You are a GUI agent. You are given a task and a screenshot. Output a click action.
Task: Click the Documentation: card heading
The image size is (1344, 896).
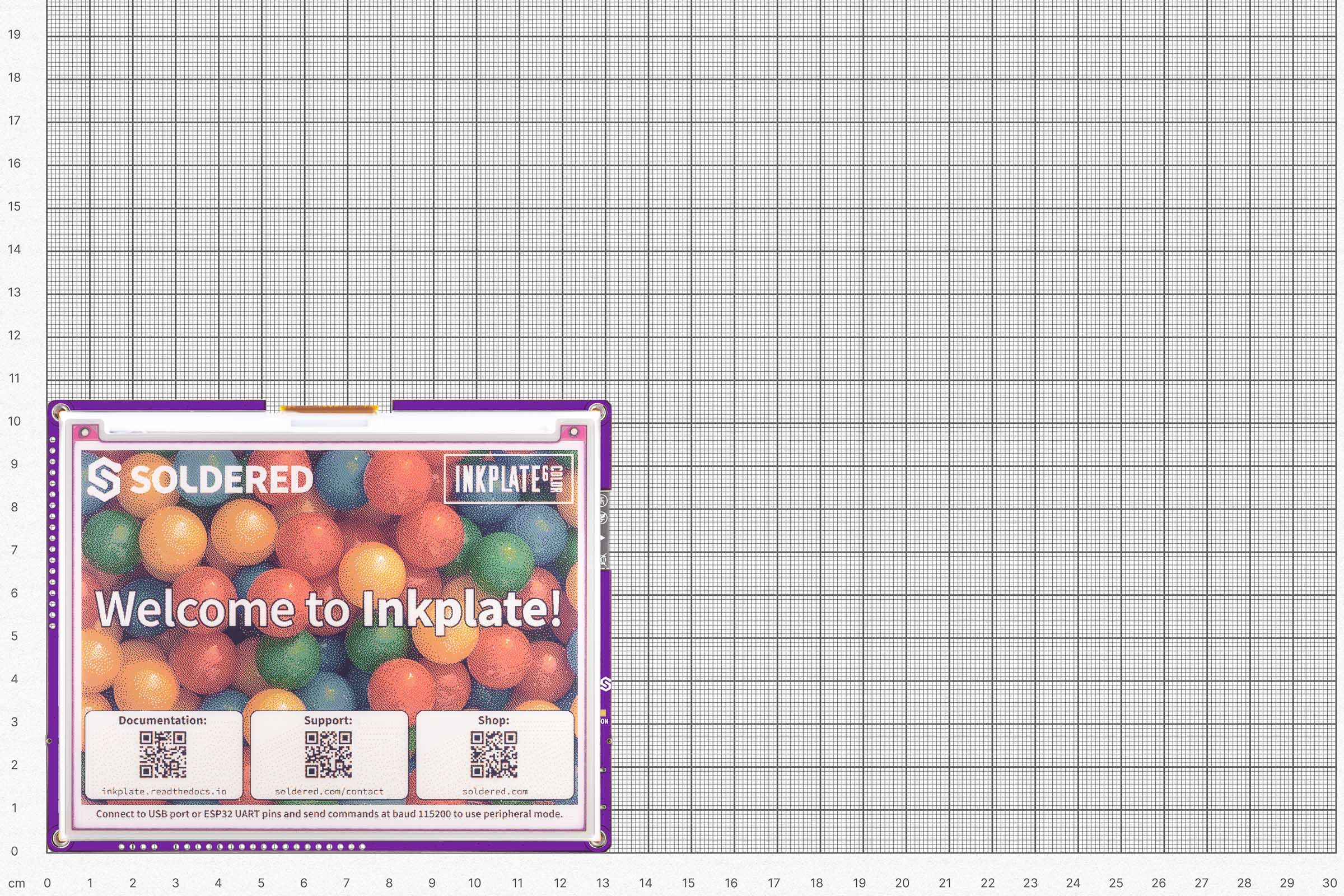point(163,720)
